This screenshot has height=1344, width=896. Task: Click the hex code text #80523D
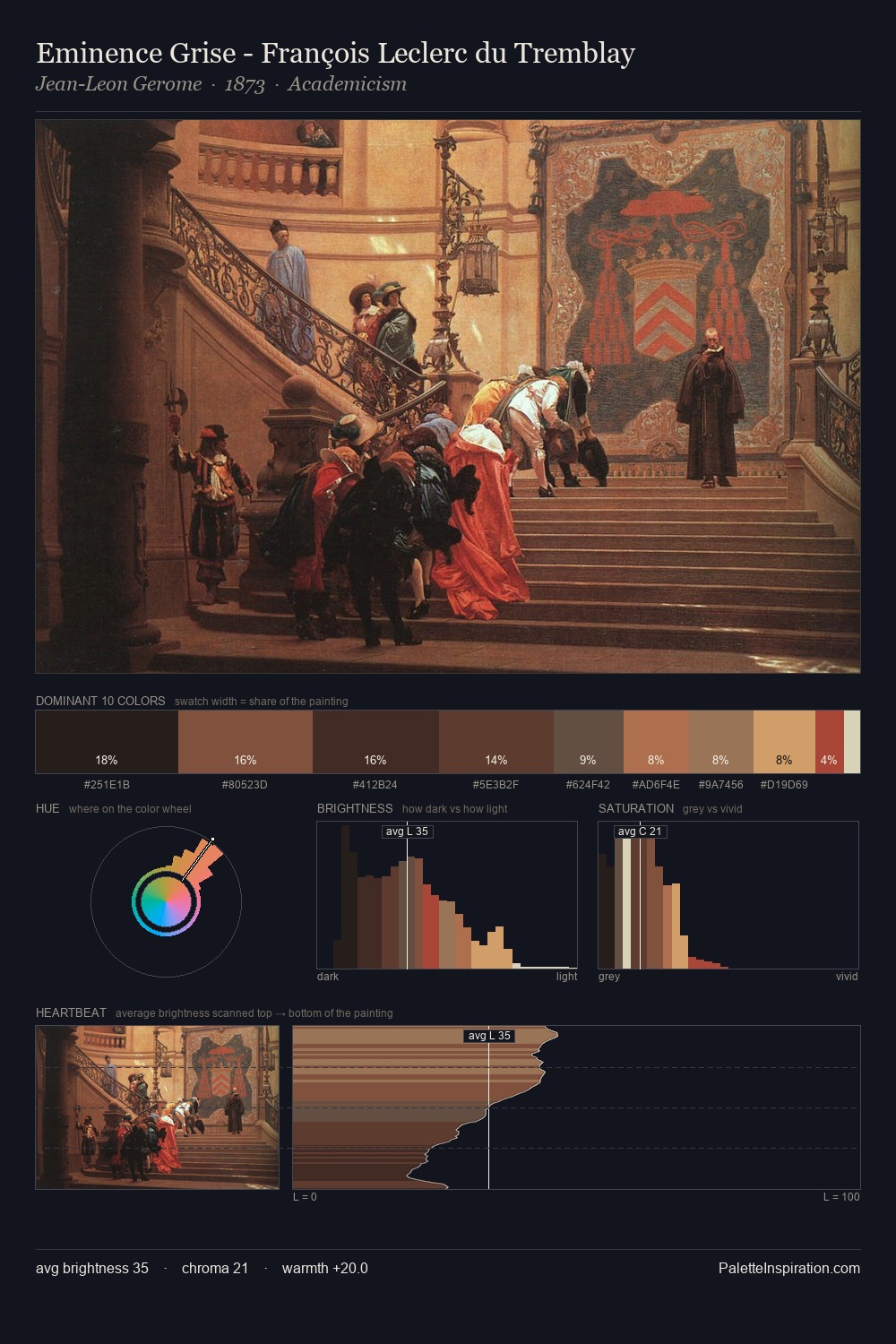click(245, 784)
